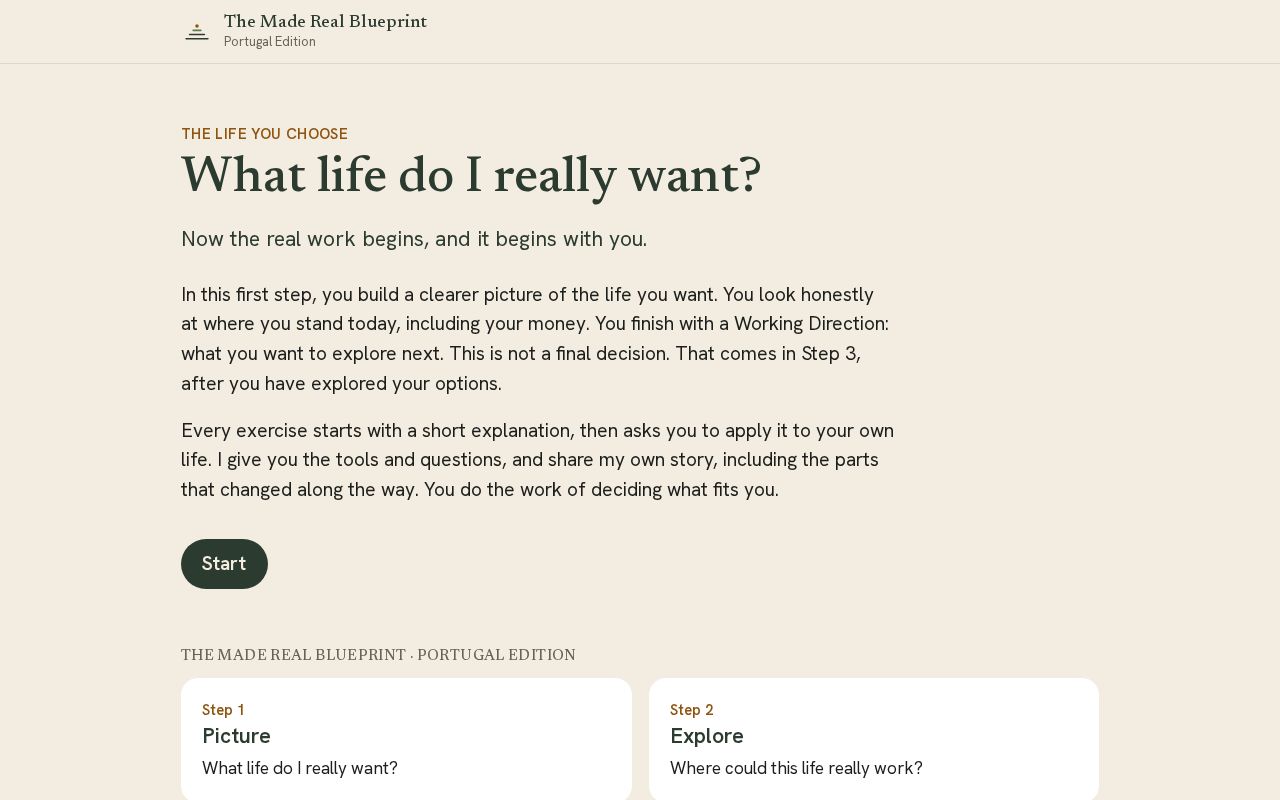Click "Where could this life really work?"
The height and width of the screenshot is (800, 1280).
click(796, 768)
